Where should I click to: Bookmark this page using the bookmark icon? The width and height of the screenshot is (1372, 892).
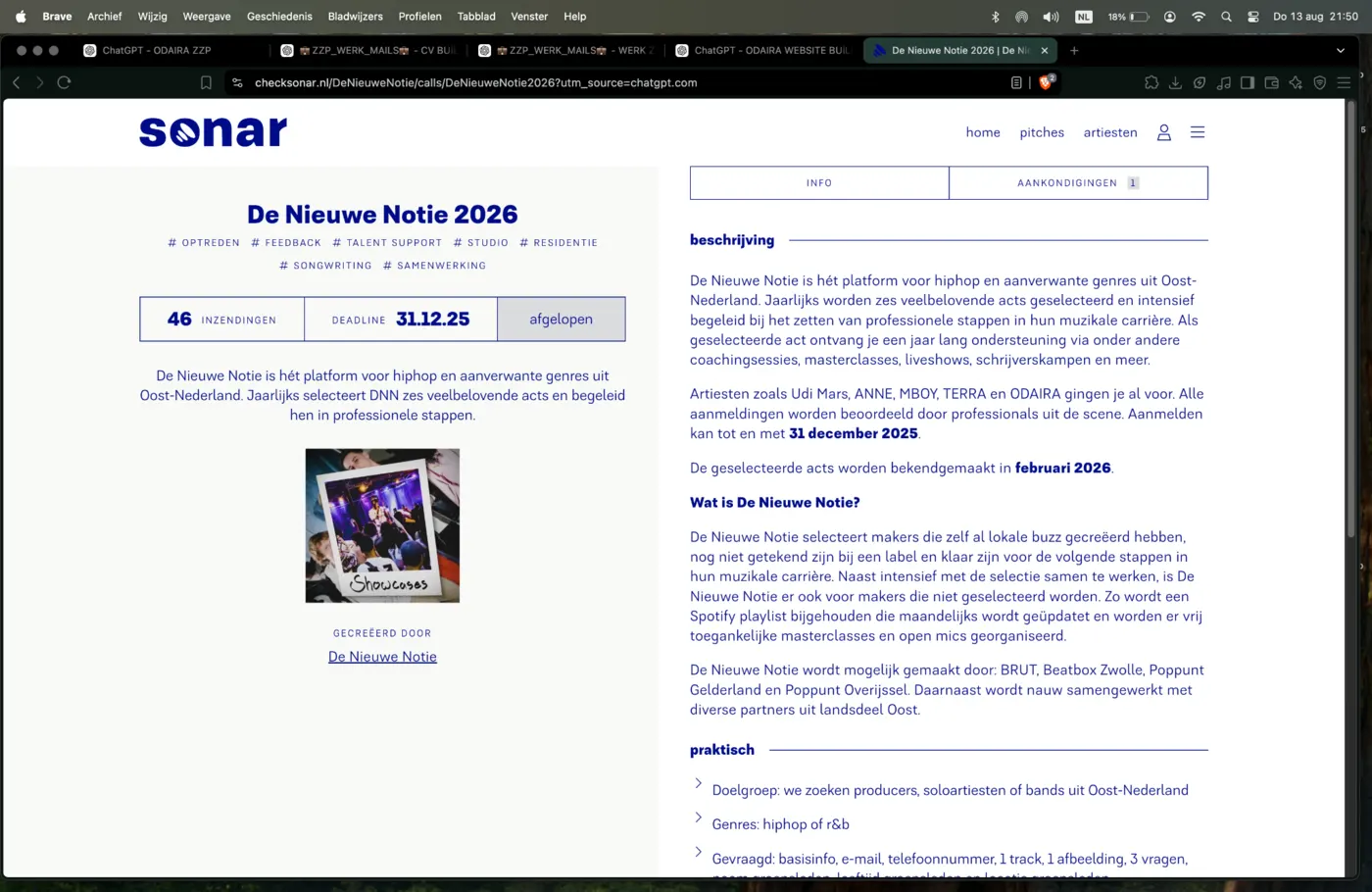[x=206, y=83]
